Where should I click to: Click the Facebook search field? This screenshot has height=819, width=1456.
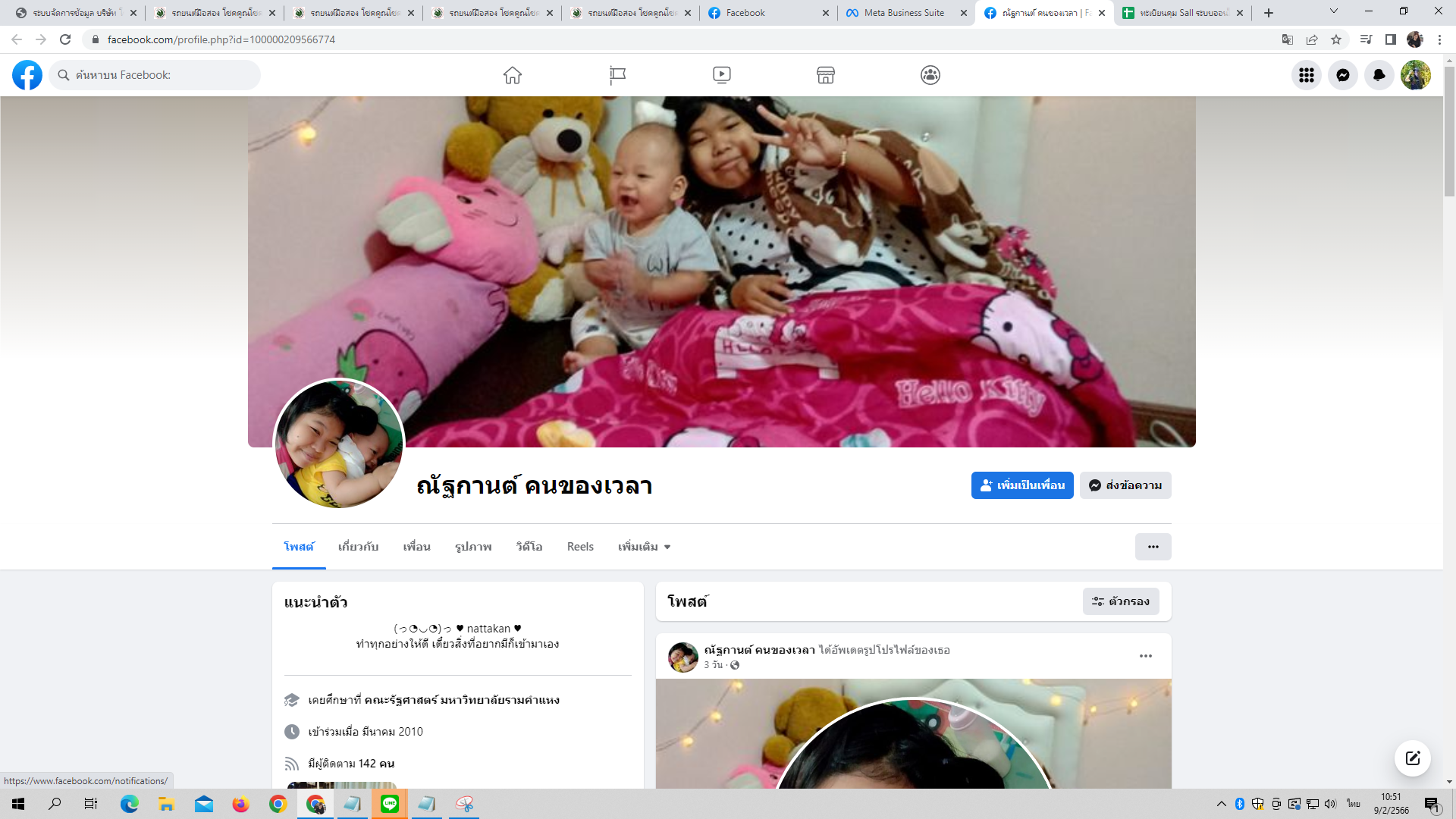pos(155,75)
